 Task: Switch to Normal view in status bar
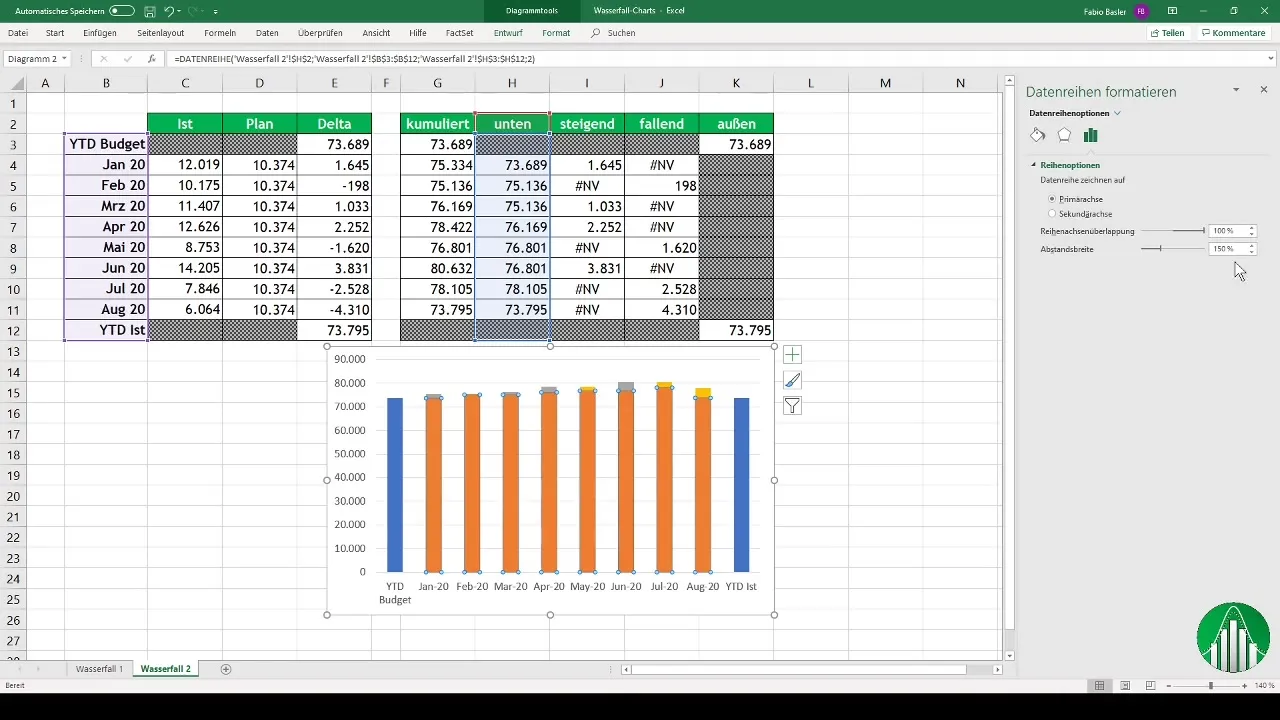pos(1099,686)
